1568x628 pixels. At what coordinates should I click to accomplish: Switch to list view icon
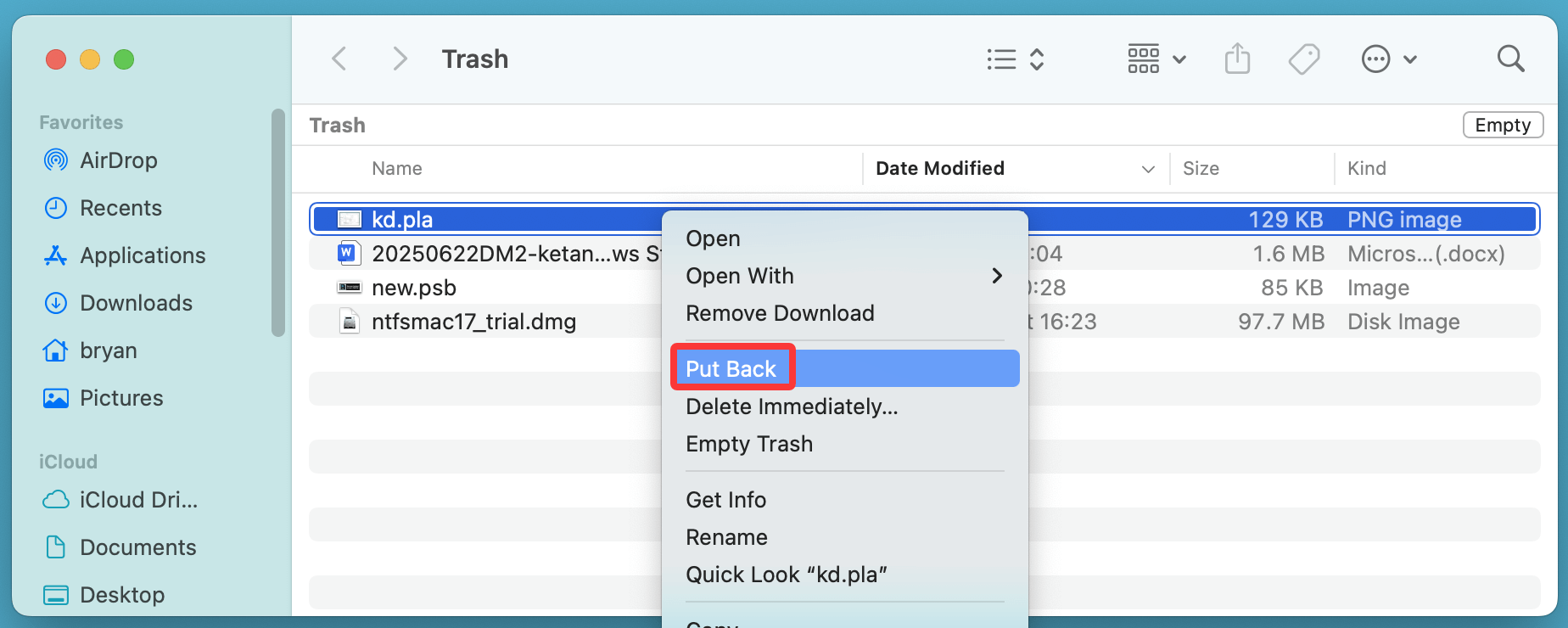point(1002,59)
